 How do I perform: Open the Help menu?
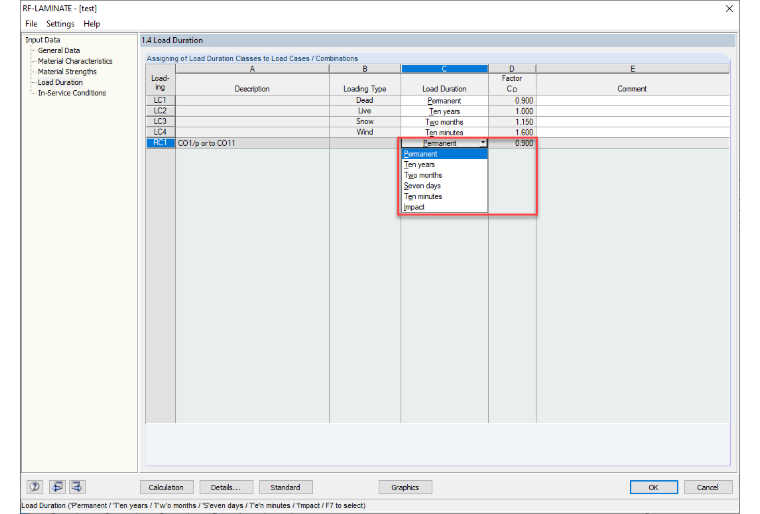point(92,24)
